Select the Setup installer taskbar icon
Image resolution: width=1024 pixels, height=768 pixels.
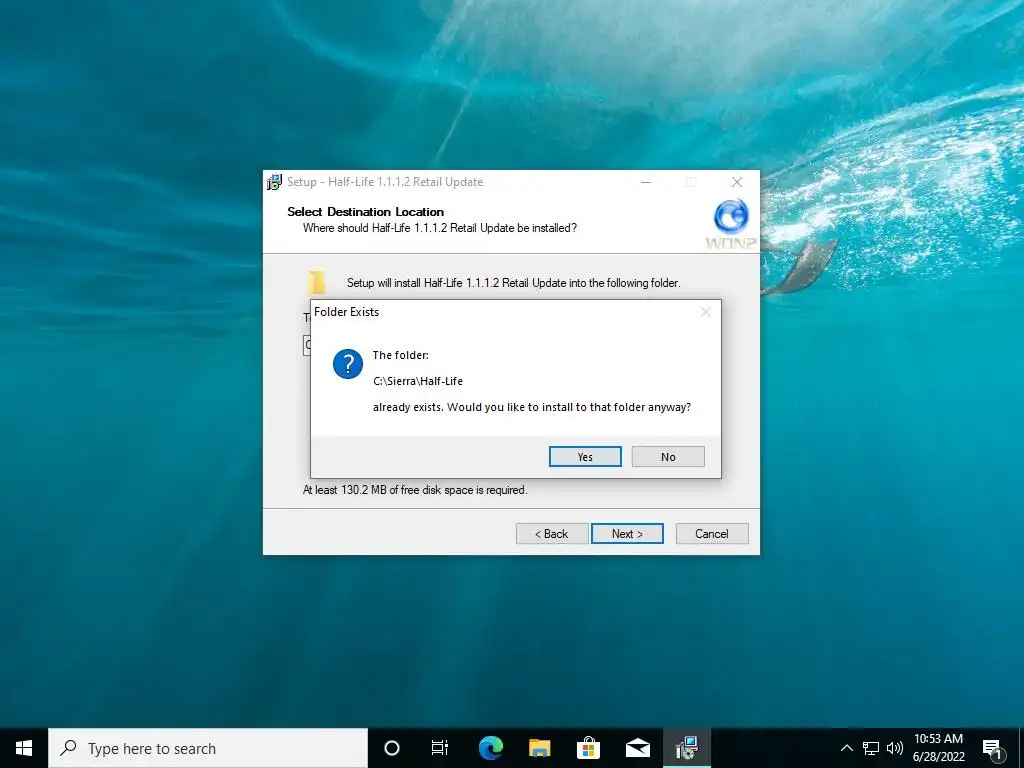click(687, 748)
